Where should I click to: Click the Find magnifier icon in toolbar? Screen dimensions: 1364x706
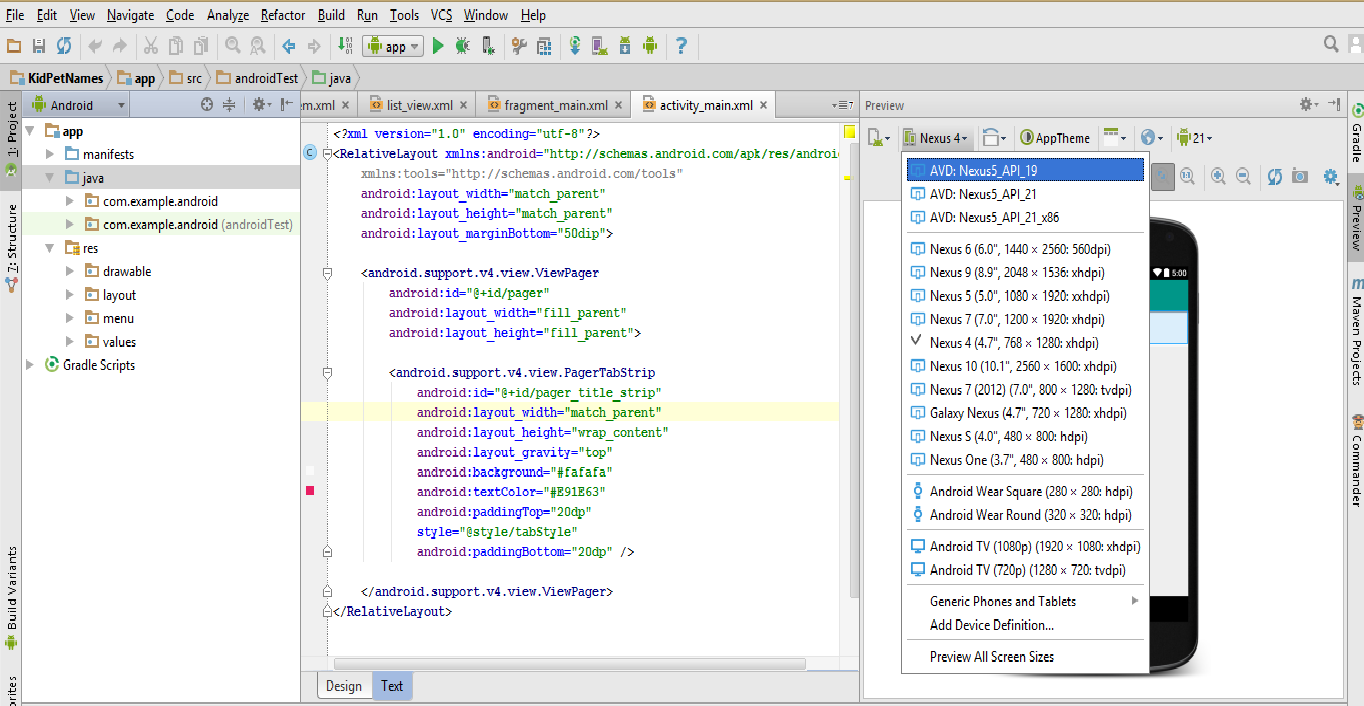tap(233, 46)
